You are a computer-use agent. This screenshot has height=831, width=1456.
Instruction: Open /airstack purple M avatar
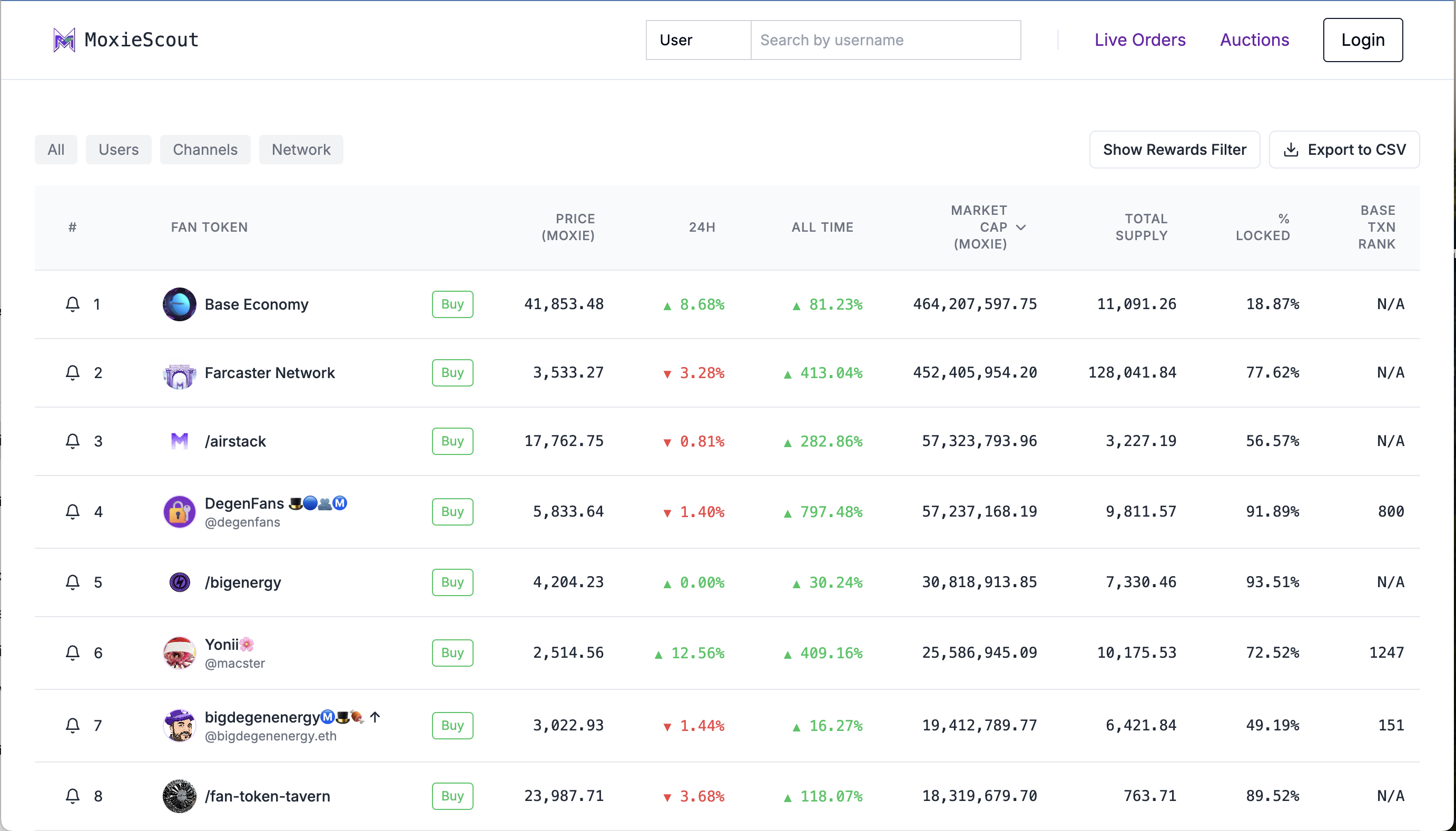pyautogui.click(x=179, y=441)
